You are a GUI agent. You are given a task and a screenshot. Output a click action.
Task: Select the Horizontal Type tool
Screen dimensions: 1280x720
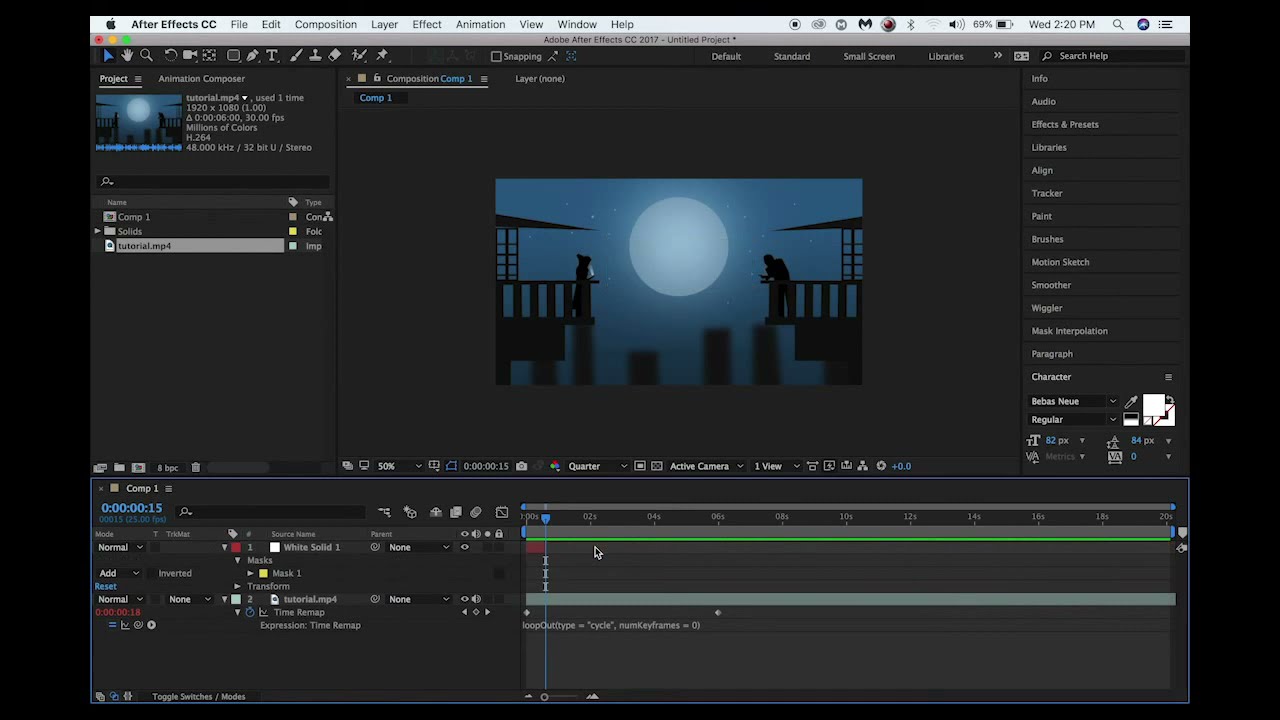coord(272,56)
